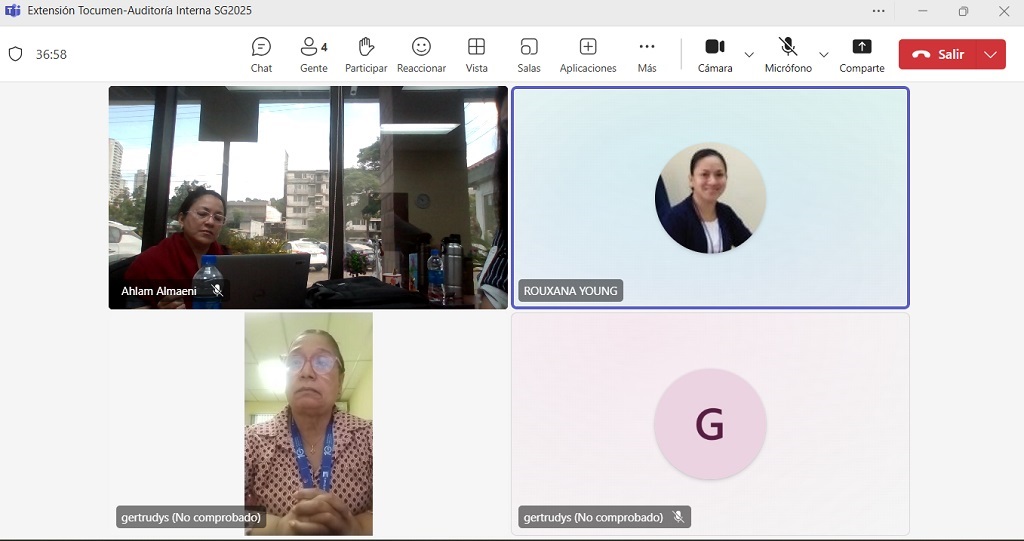This screenshot has width=1024, height=541.
Task: Raise hand with Participar button
Action: (366, 54)
